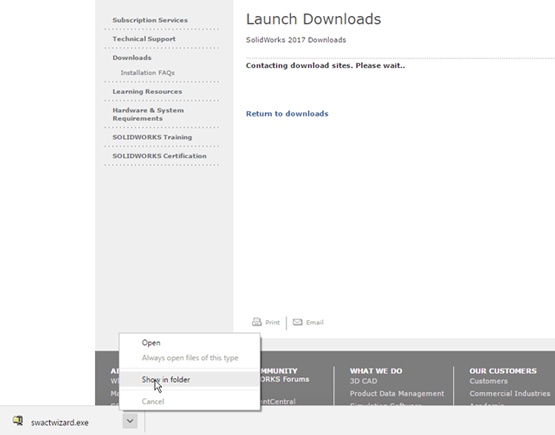The width and height of the screenshot is (555, 435).
Task: Click Customers link under Our Customers
Action: click(488, 381)
